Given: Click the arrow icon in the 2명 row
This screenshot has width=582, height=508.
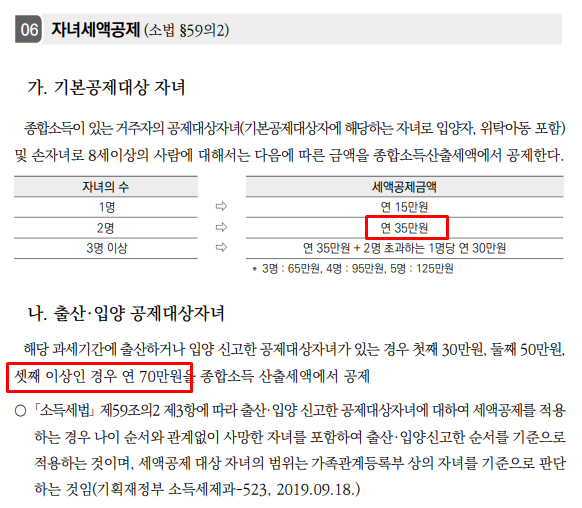Looking at the screenshot, I should tap(221, 227).
